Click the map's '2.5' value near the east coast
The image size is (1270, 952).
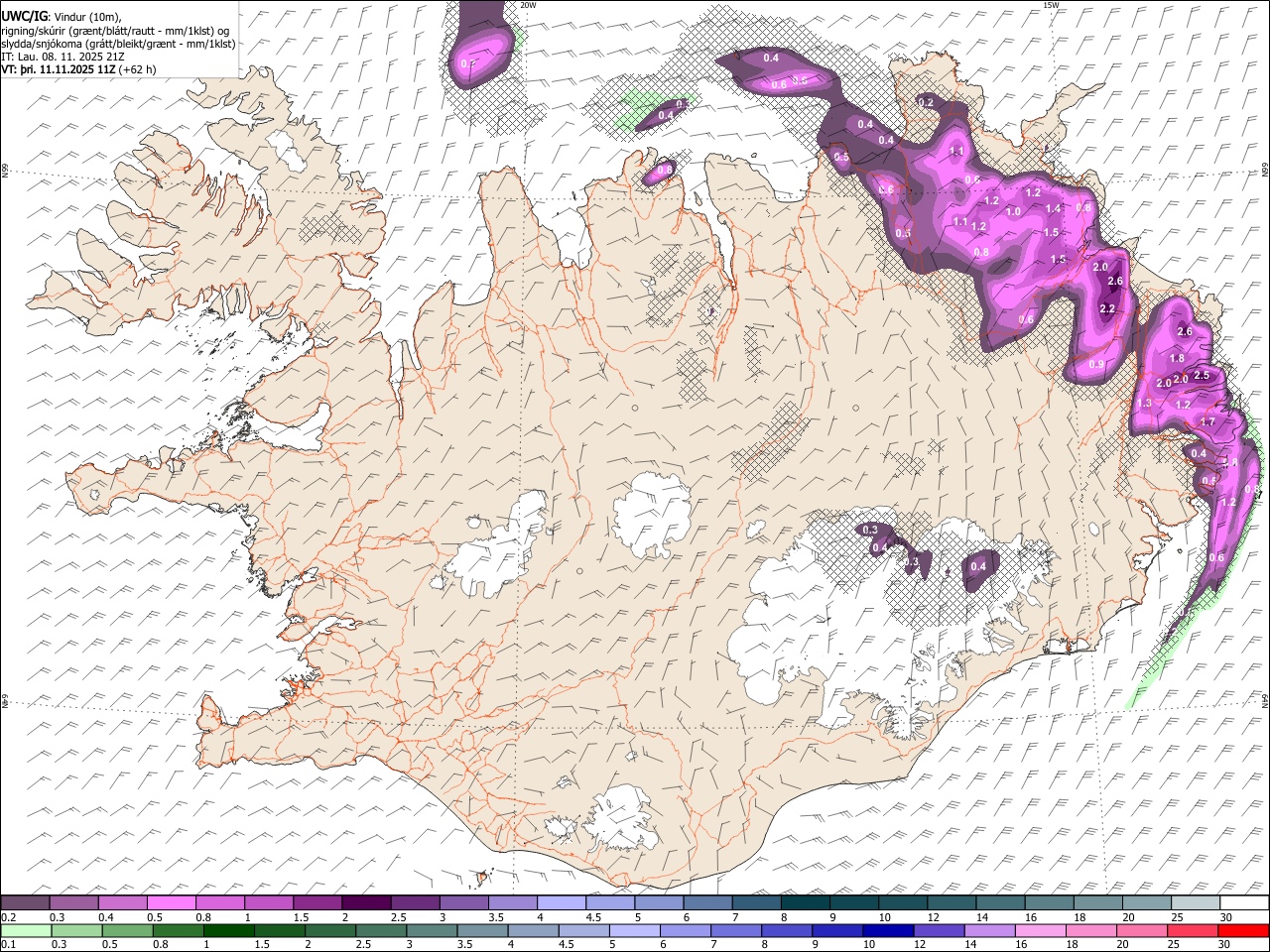pos(1202,375)
